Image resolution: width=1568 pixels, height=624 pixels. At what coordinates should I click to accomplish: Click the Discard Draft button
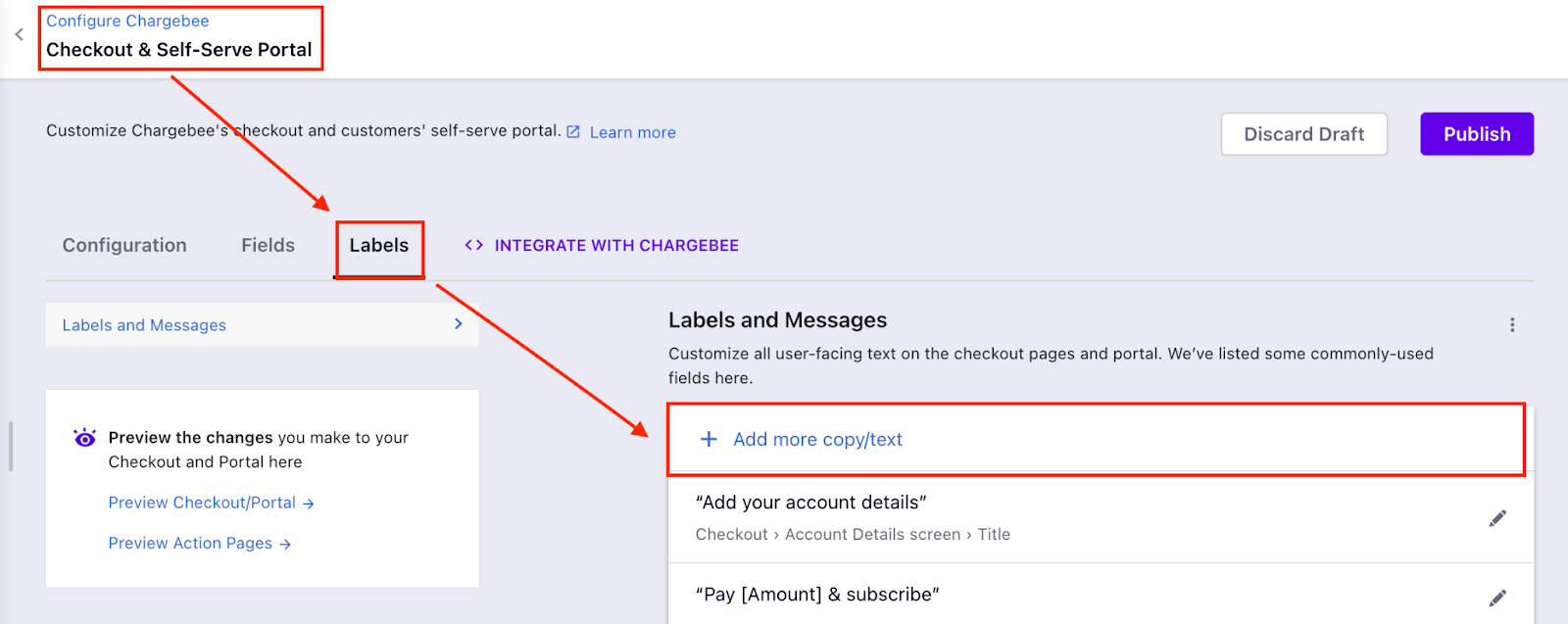[x=1304, y=134]
